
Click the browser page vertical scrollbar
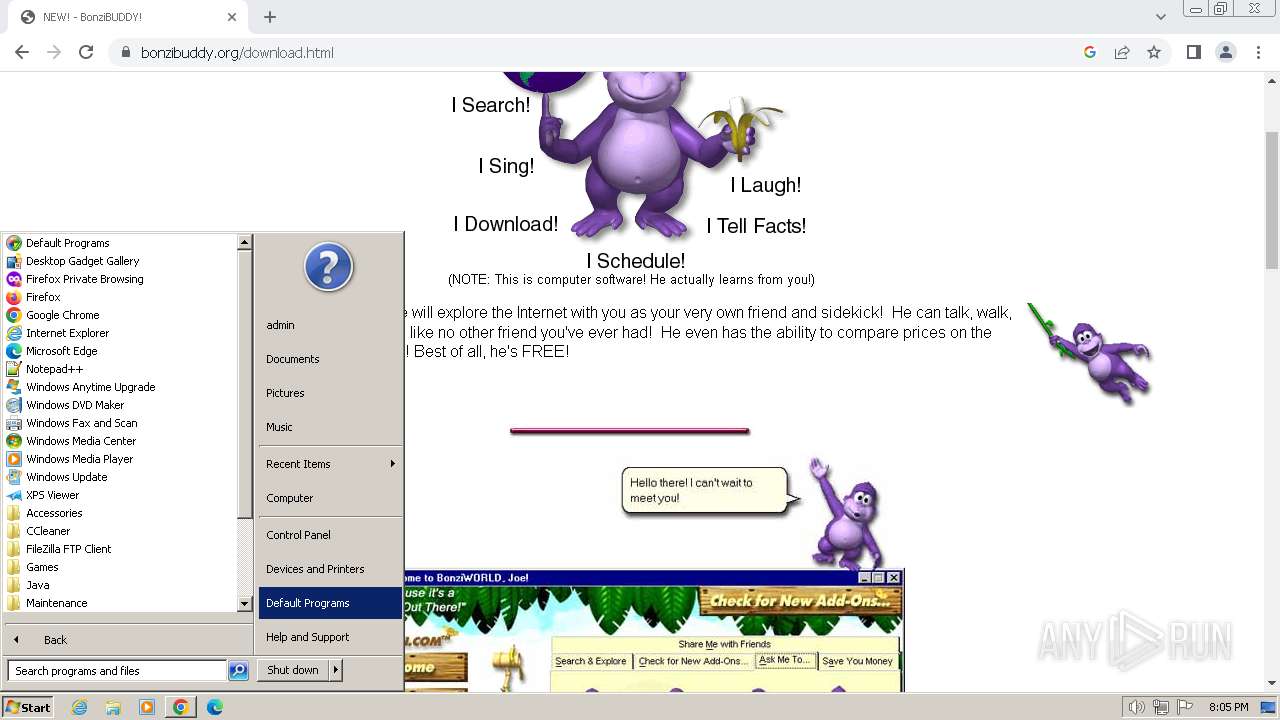point(1272,200)
